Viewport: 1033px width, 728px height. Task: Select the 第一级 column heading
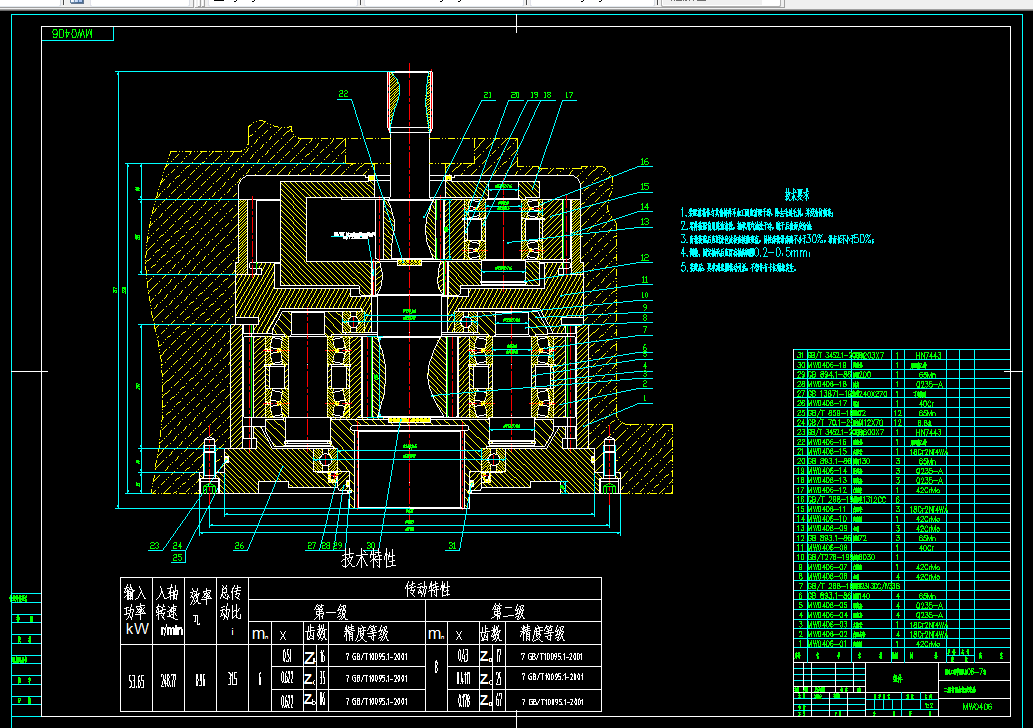tap(331, 611)
